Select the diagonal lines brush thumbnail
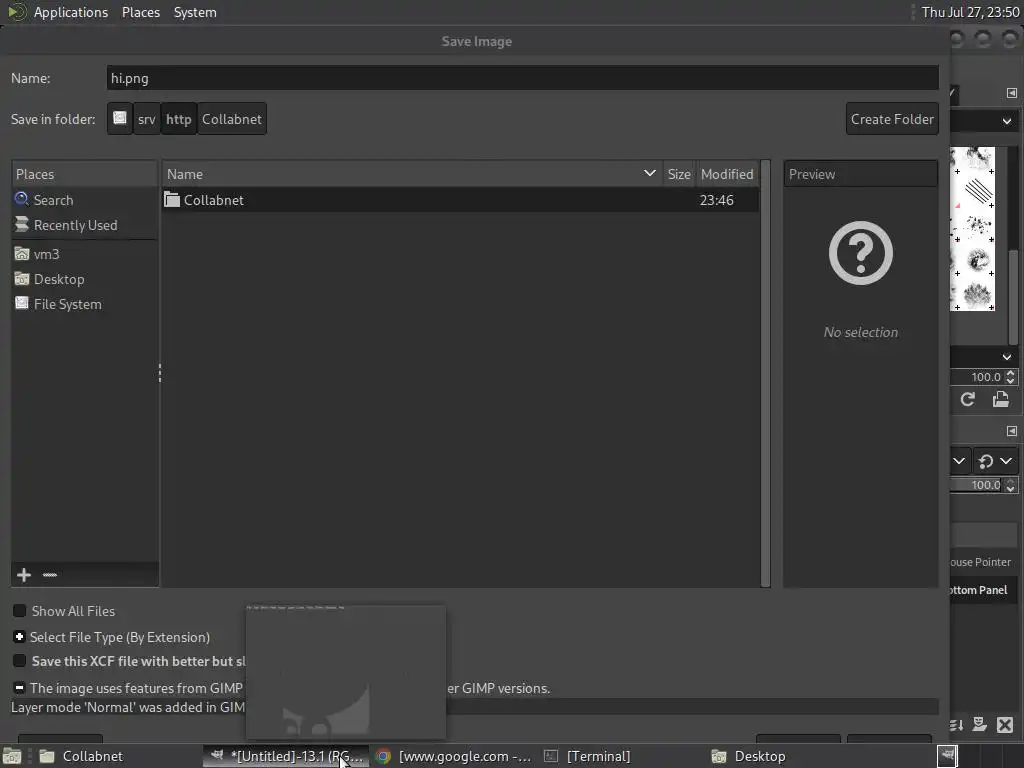 pos(978,191)
